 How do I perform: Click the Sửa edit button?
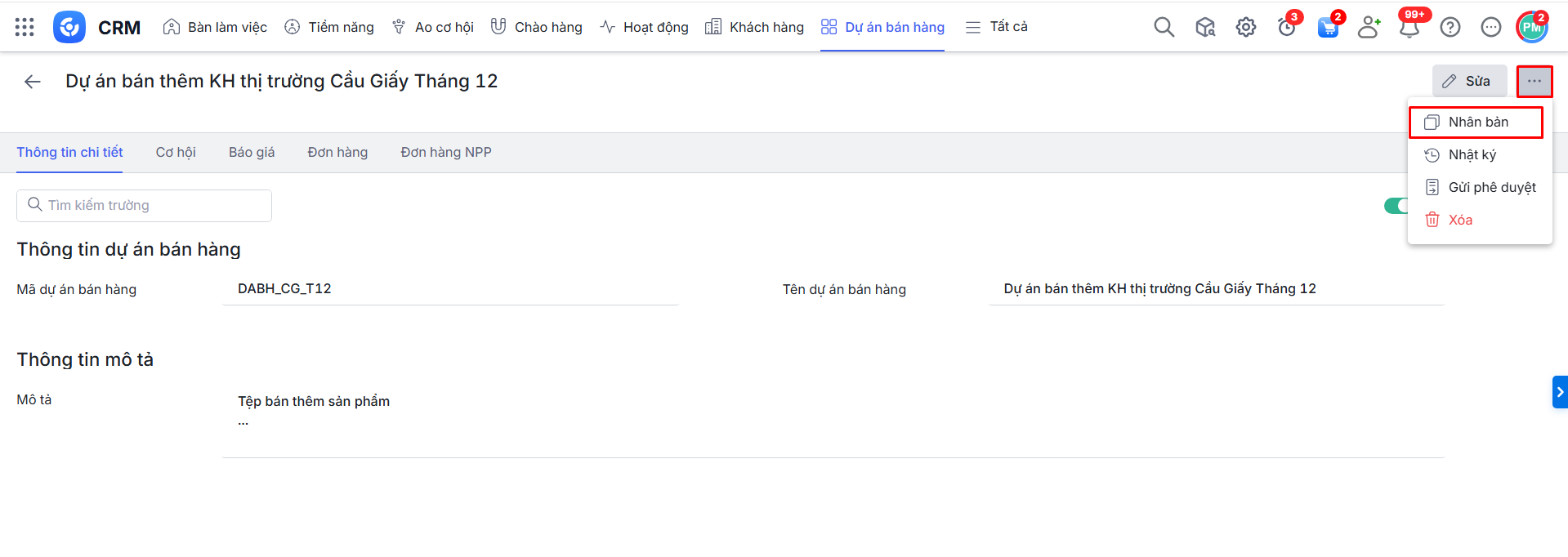click(x=1468, y=82)
